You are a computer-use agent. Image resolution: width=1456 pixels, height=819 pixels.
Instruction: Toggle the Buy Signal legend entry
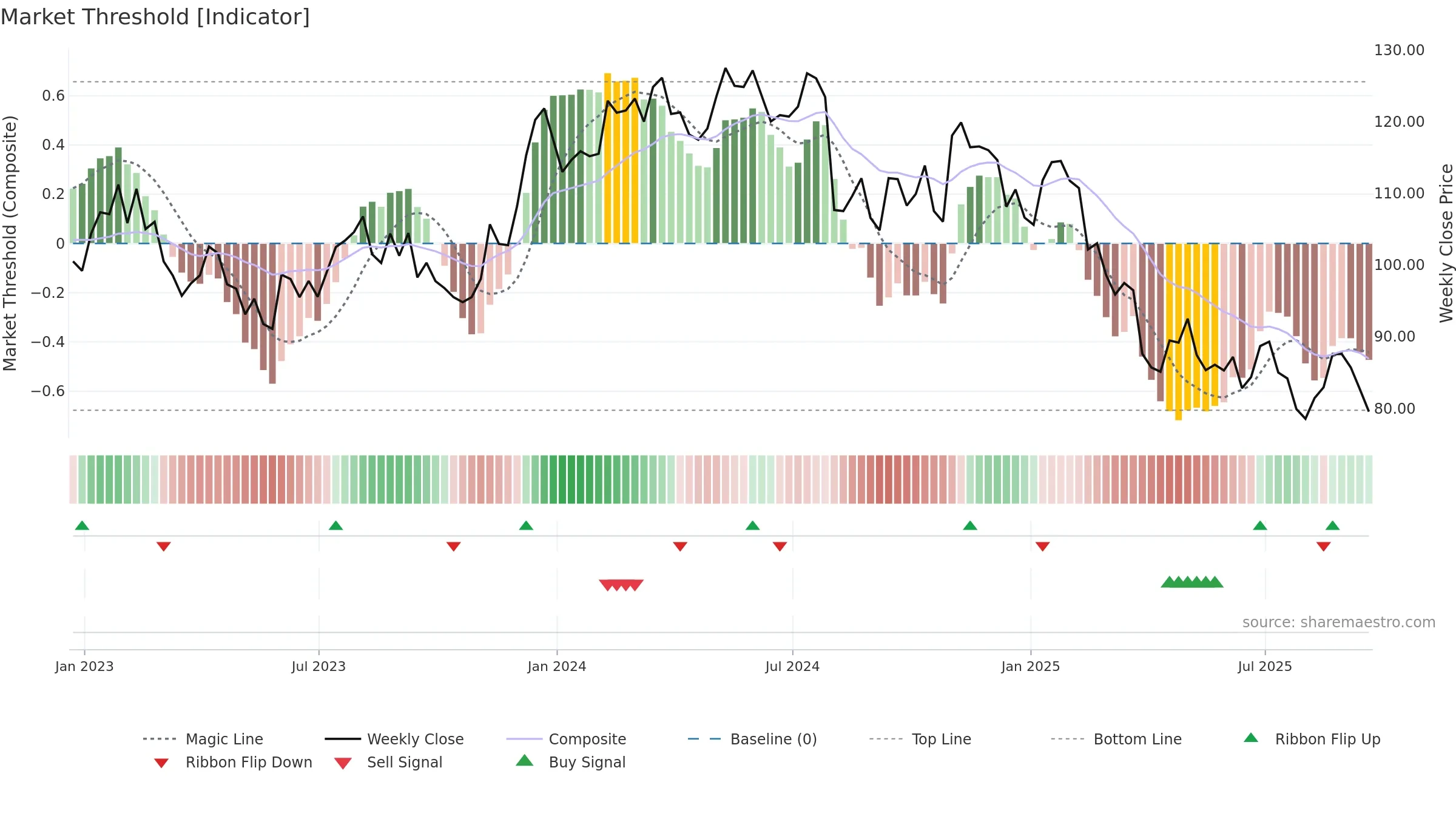click(x=570, y=762)
